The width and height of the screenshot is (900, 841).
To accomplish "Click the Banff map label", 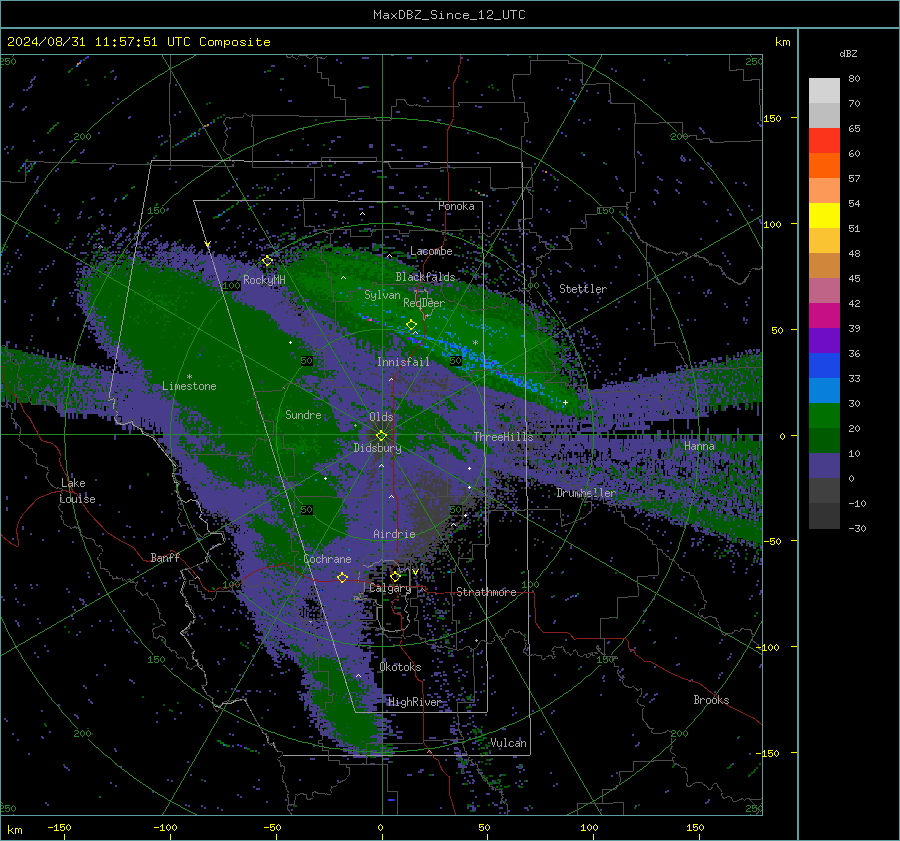I will pos(165,557).
